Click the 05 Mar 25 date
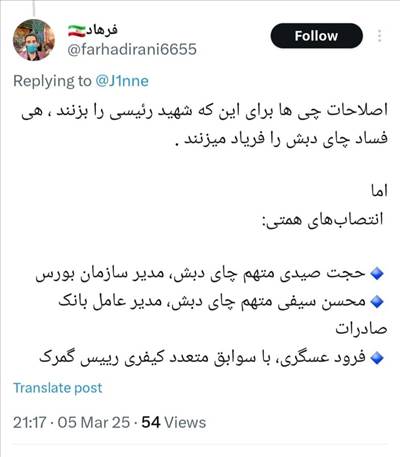 (94, 422)
